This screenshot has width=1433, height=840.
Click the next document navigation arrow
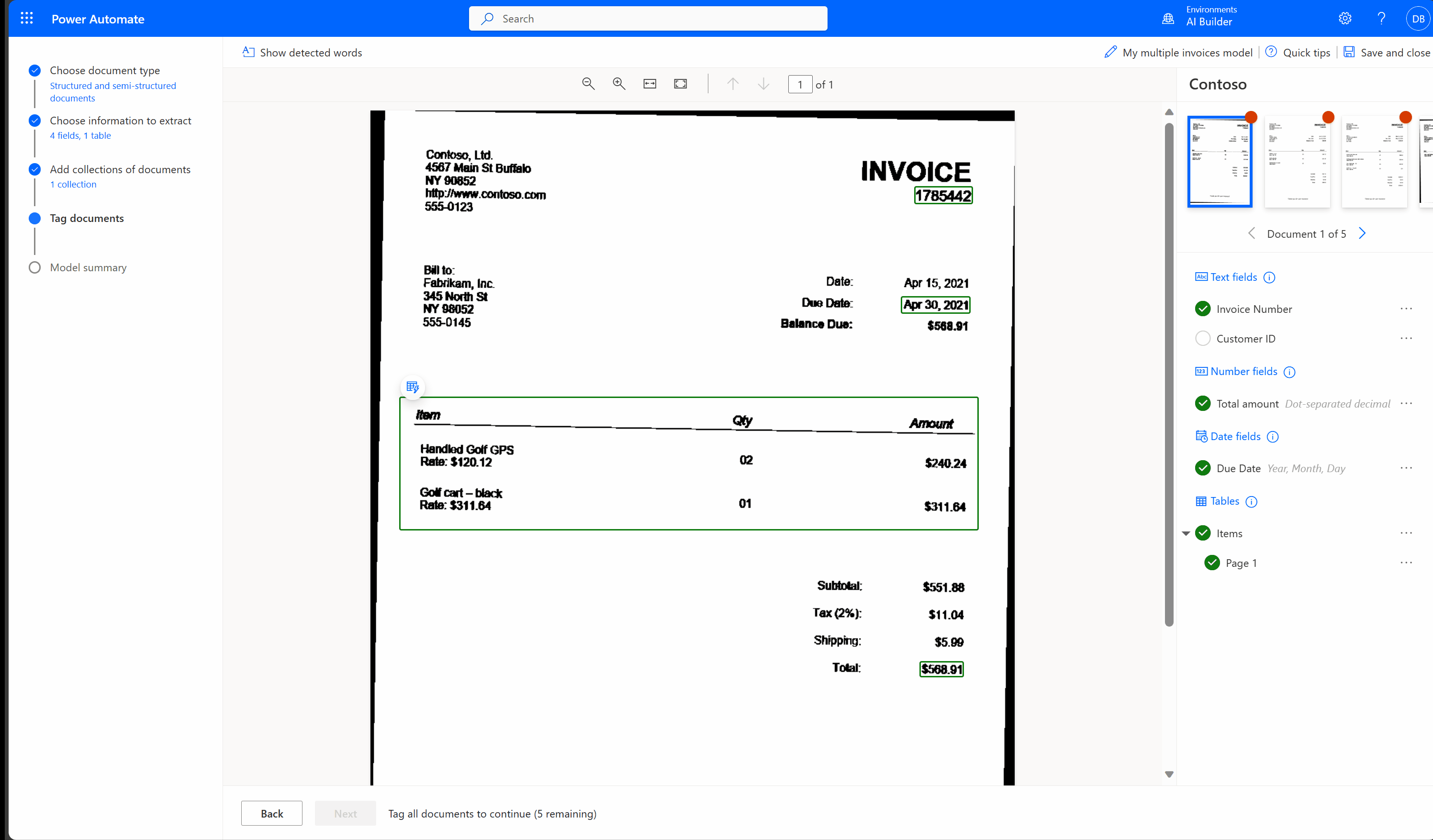point(1362,233)
